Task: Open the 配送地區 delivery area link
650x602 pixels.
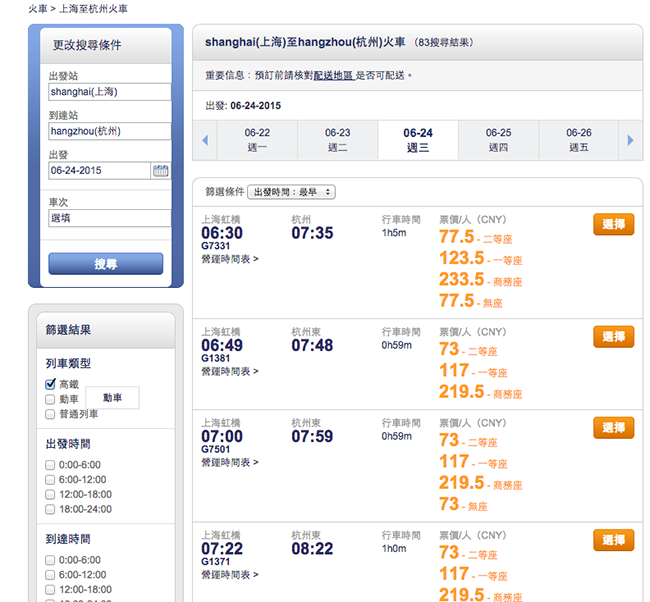Action: click(333, 75)
